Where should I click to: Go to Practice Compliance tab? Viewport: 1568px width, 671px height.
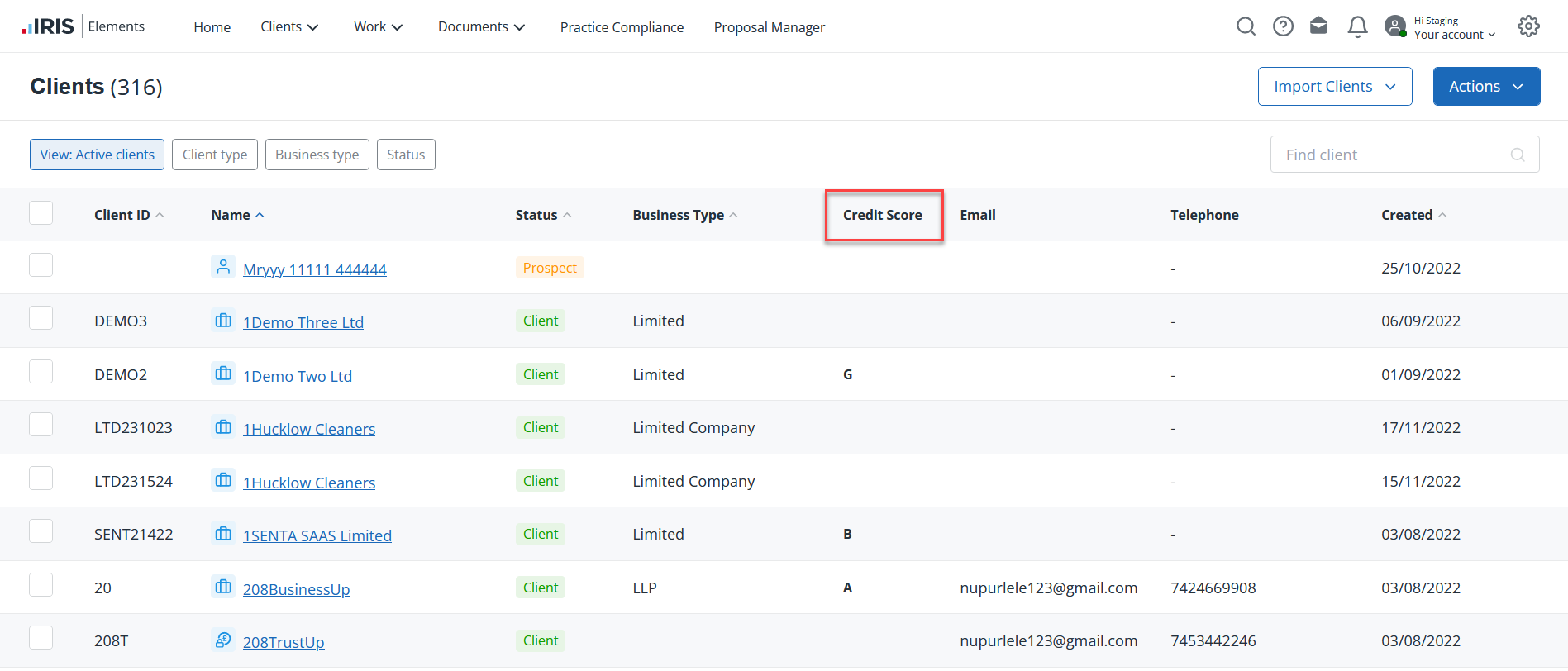[x=622, y=27]
